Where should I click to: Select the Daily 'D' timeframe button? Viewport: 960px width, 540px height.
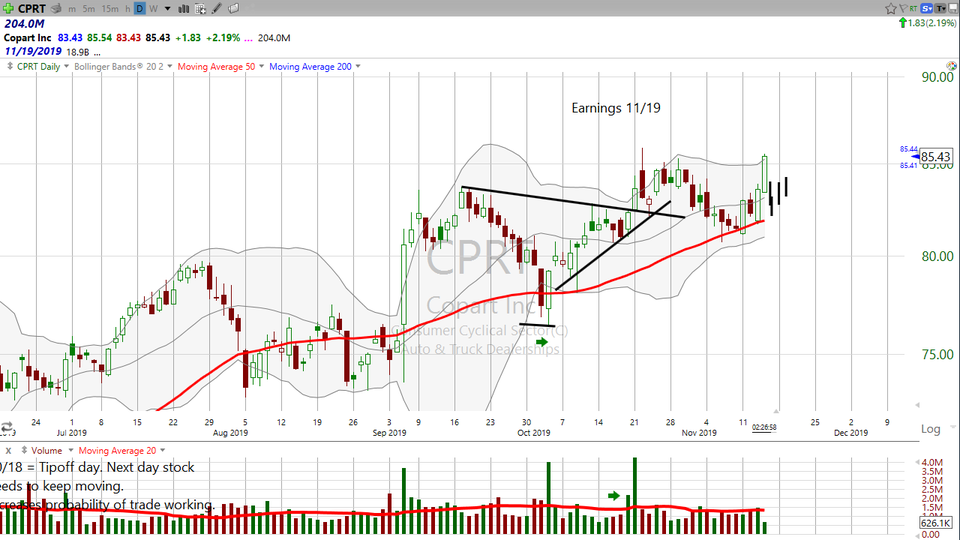(140, 9)
